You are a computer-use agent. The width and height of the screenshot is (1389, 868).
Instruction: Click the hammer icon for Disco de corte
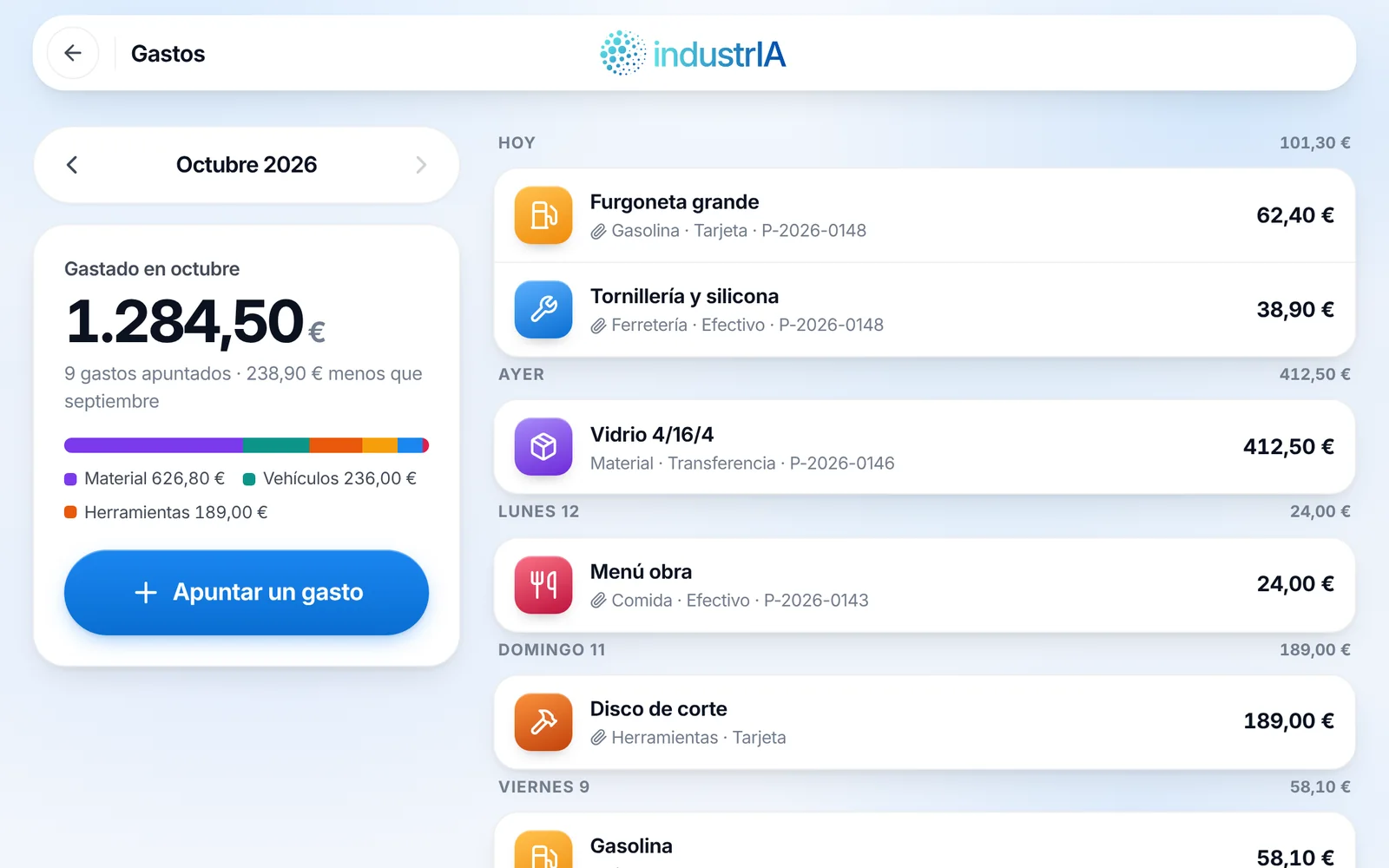543,722
